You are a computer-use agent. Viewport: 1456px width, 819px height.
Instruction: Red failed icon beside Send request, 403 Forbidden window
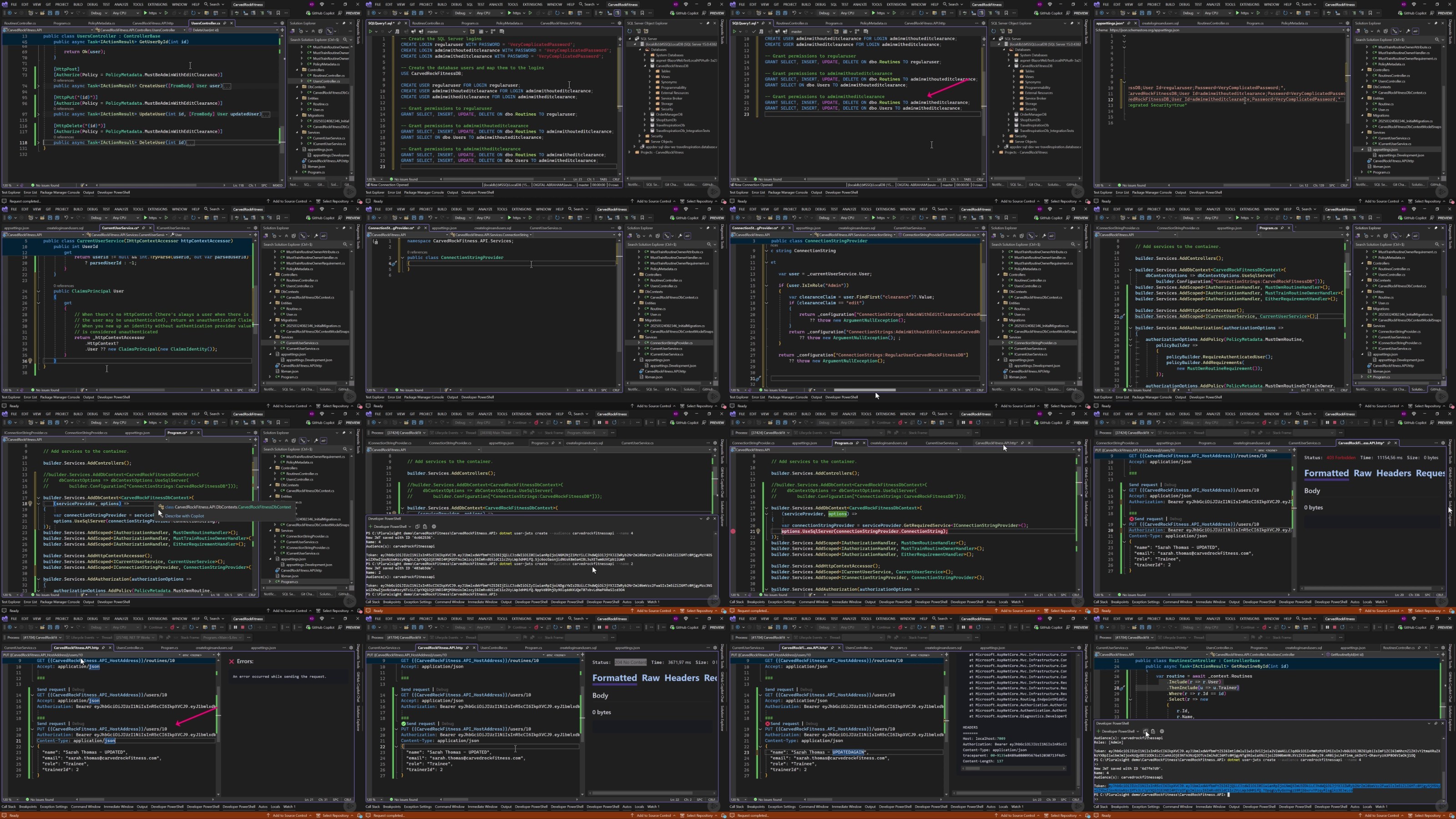pos(1132,519)
